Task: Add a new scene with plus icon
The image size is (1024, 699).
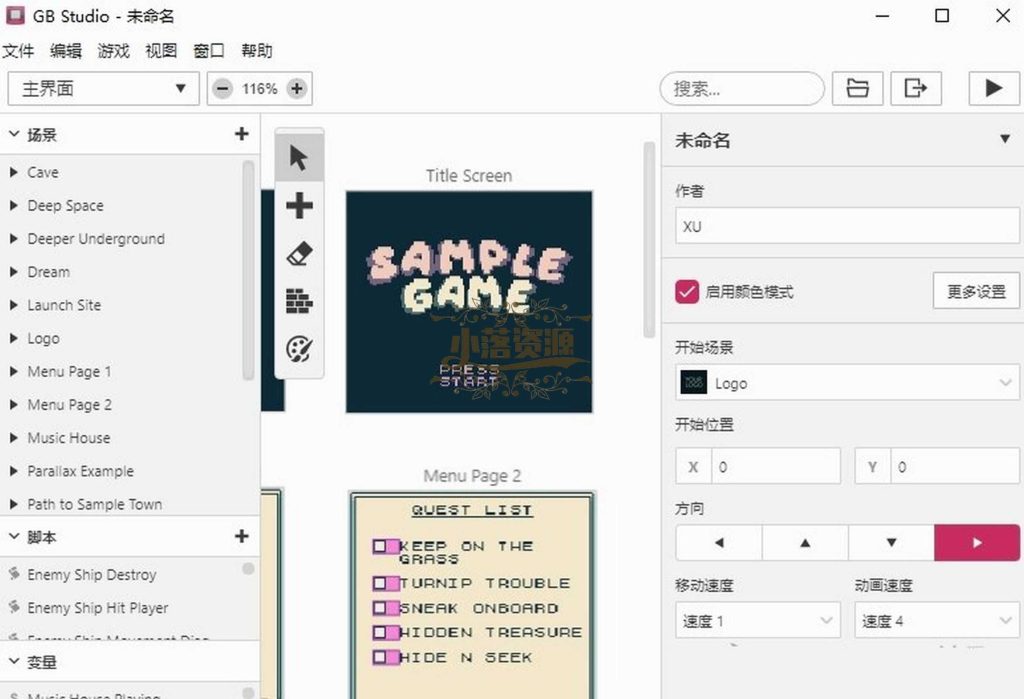Action: coord(242,134)
